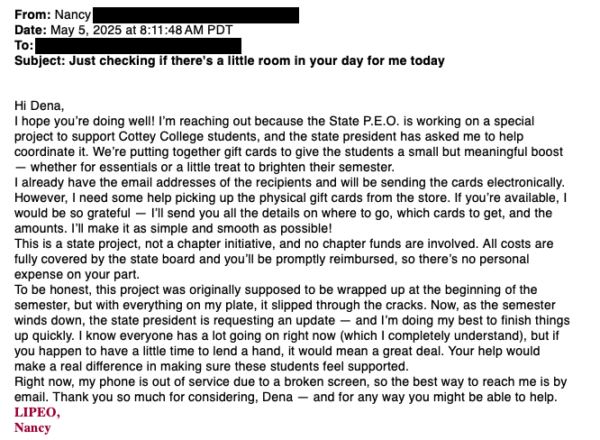Select the May 5, 2025 timestamp

tap(142, 30)
